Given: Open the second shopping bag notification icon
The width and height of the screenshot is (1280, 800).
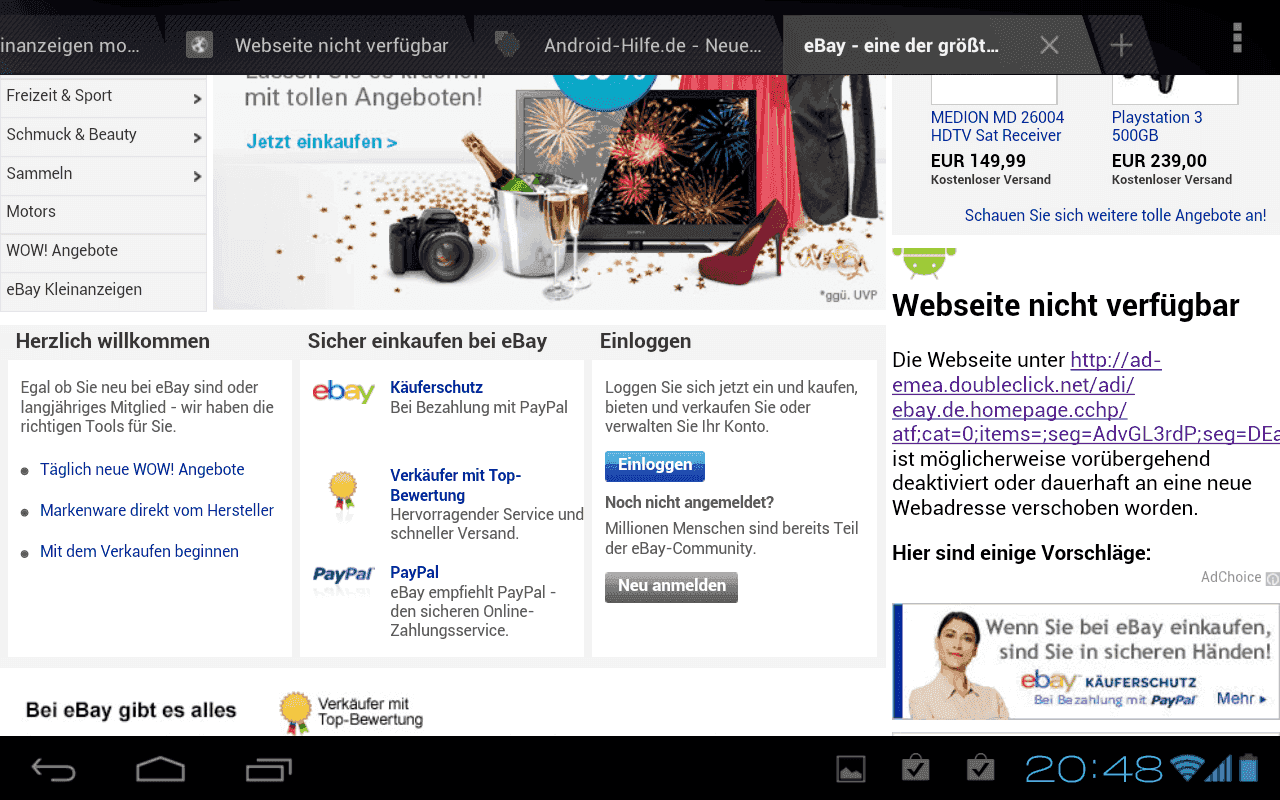Looking at the screenshot, I should [980, 767].
